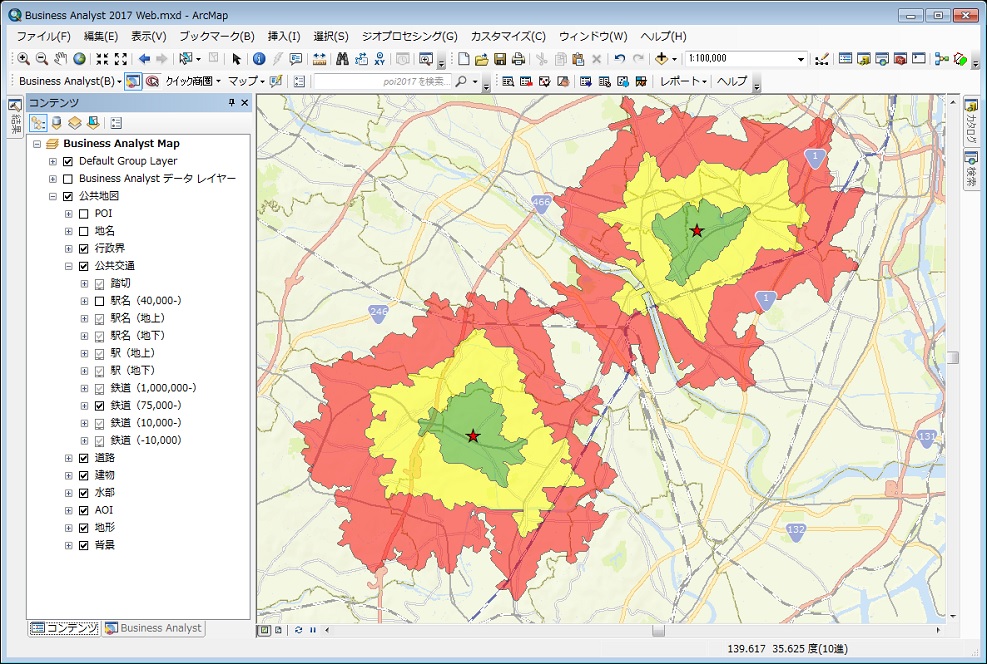
Task: Open the Editor toolbar icon
Action: 821,59
